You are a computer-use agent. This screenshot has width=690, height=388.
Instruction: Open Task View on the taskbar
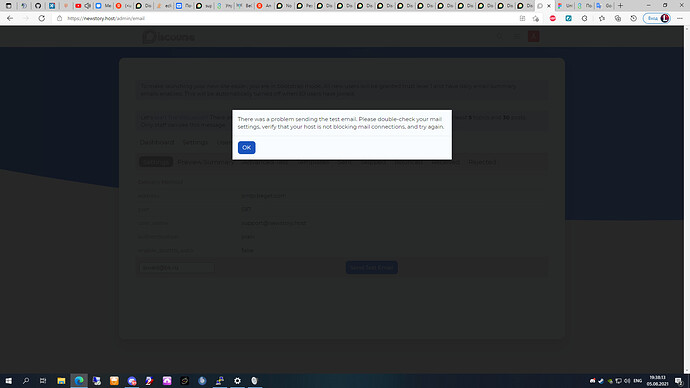click(43, 381)
